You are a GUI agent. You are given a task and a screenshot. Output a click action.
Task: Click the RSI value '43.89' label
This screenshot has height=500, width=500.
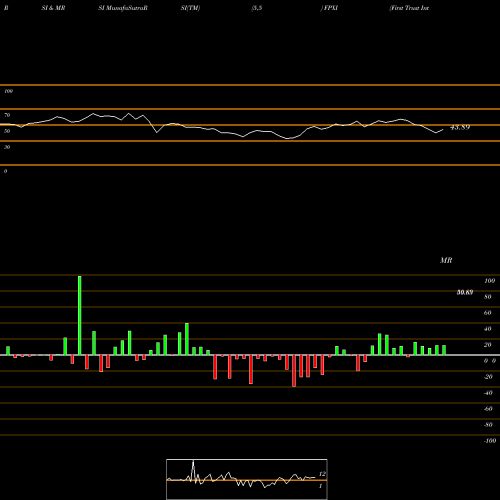pyautogui.click(x=460, y=127)
